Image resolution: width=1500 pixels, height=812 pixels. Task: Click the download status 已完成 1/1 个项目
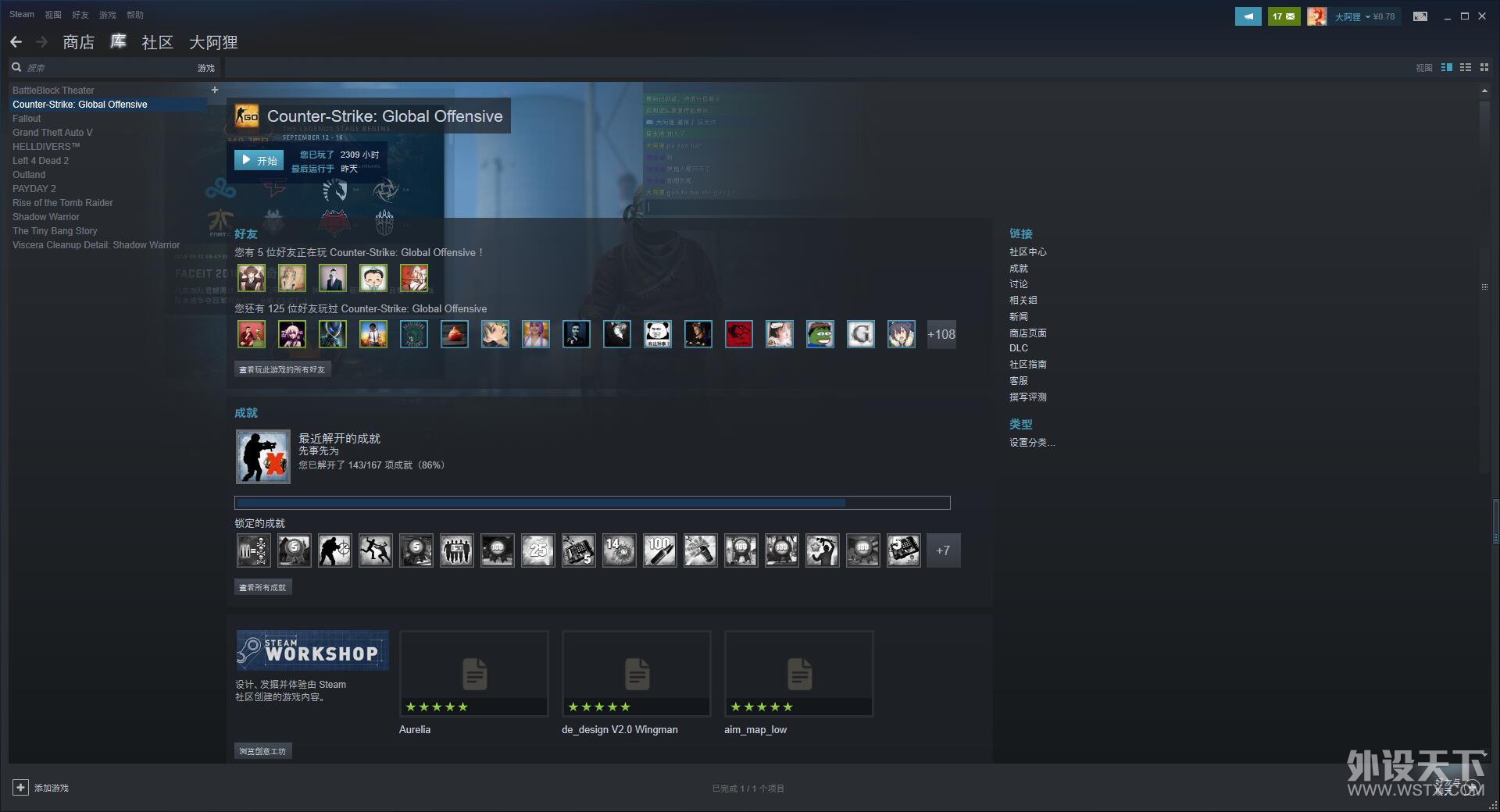(x=748, y=789)
